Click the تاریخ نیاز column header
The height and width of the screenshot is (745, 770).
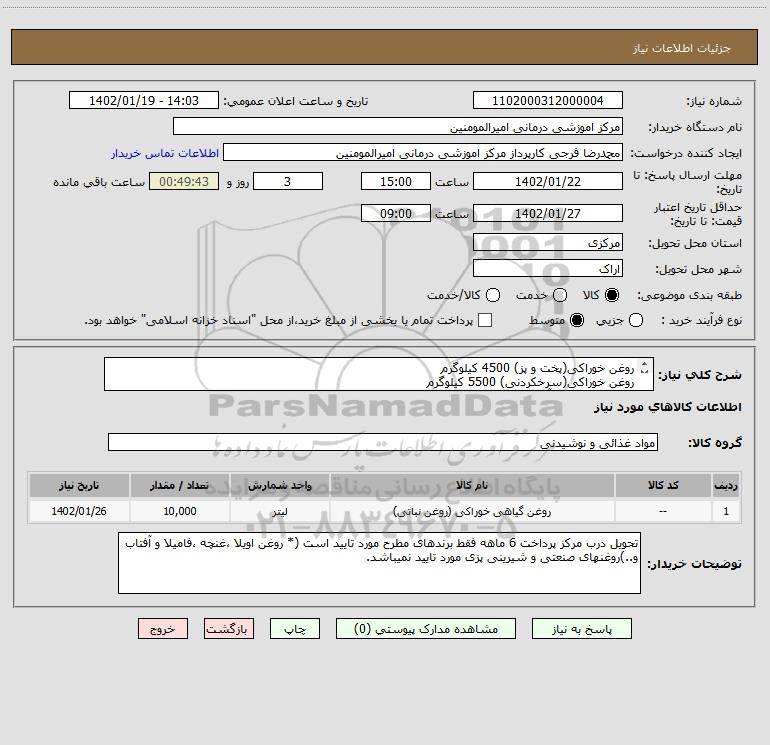coord(79,485)
